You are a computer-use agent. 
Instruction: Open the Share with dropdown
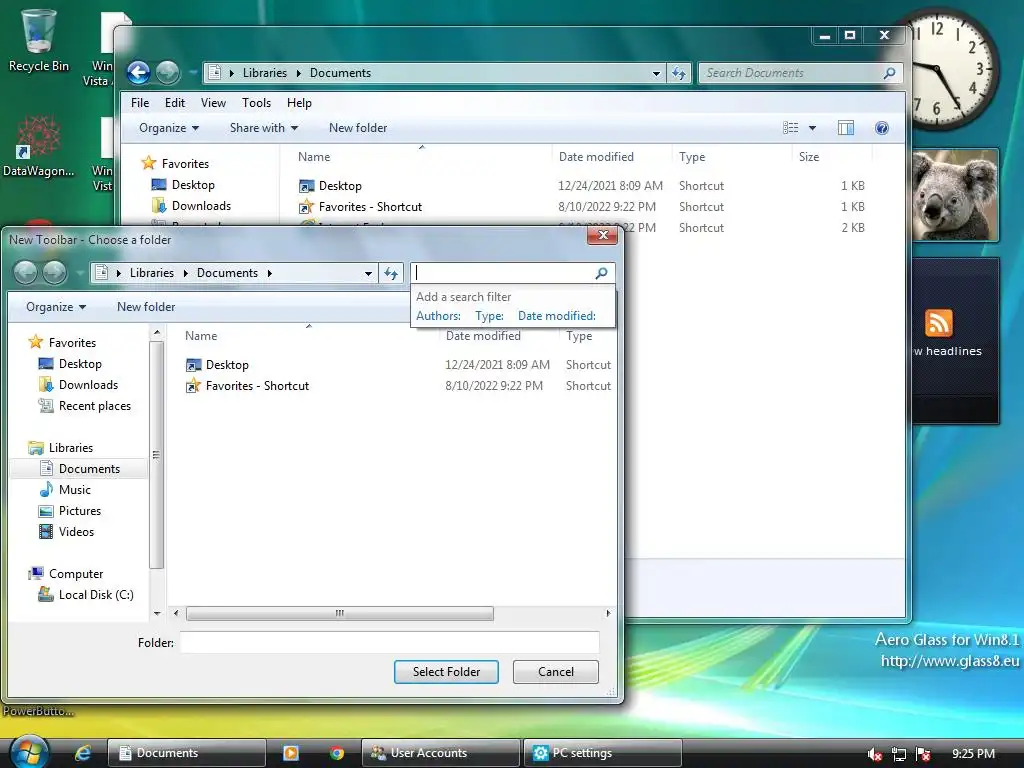[x=264, y=128]
